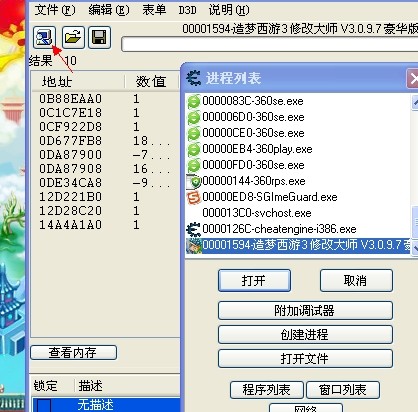This screenshot has width=418, height=412.
Task: Open the 表单 menu
Action: [x=154, y=10]
